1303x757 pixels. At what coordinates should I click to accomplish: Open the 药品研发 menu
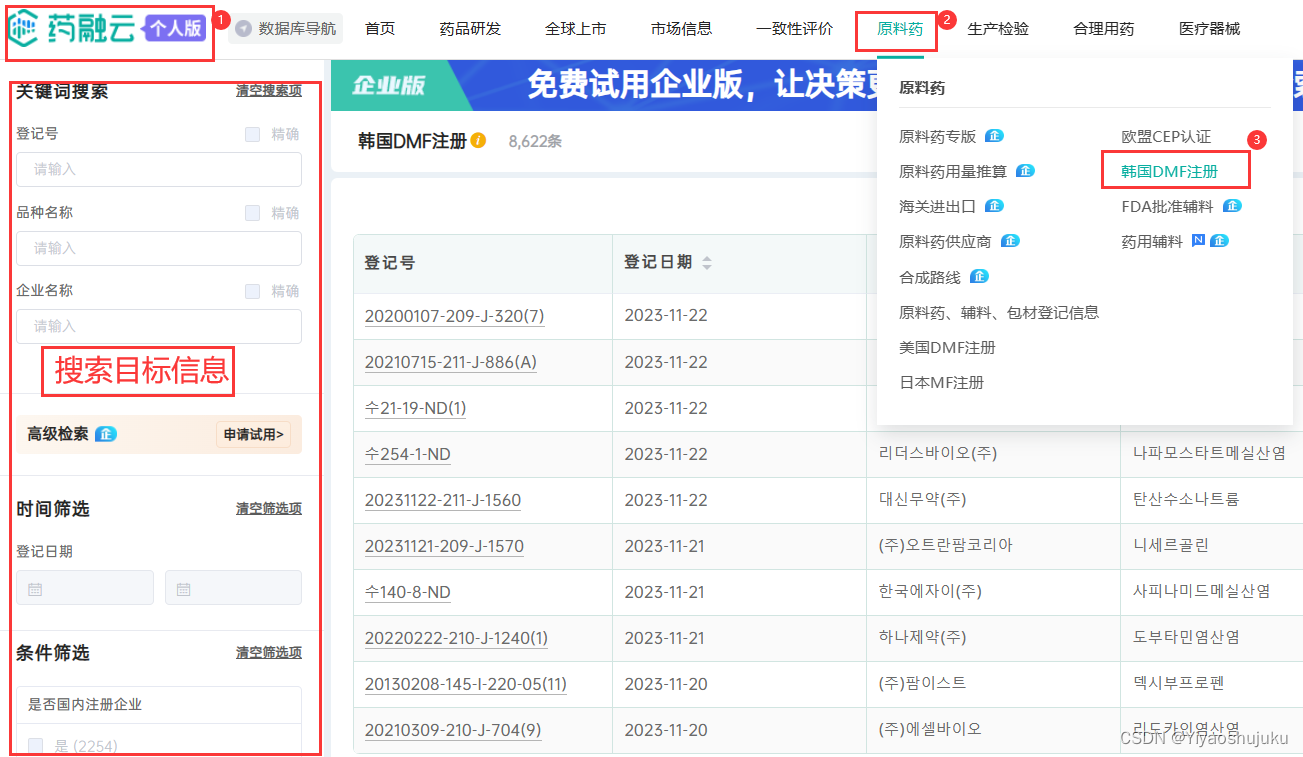[x=470, y=29]
